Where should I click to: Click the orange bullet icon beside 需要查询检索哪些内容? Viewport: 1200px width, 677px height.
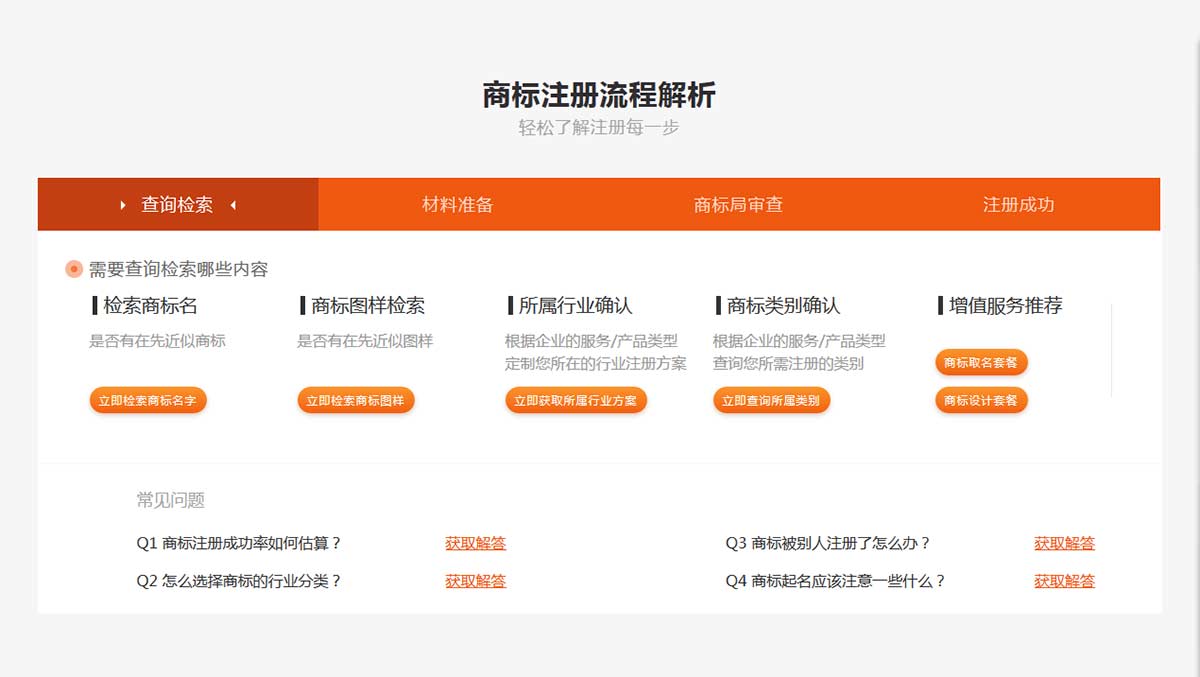click(x=74, y=269)
